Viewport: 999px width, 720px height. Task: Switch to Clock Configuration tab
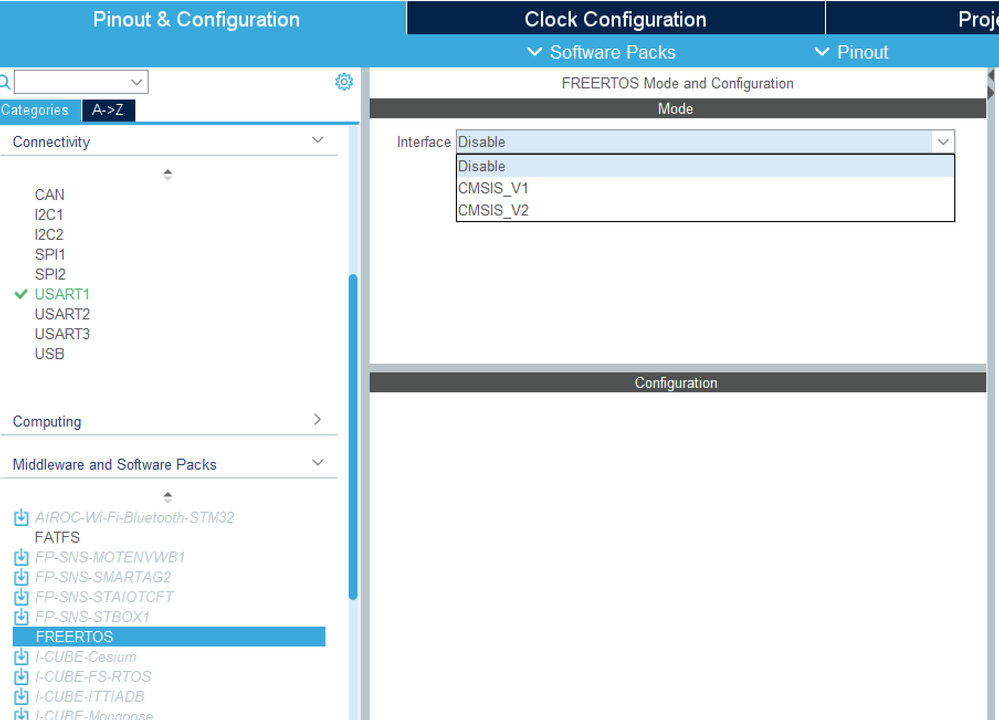coord(615,19)
